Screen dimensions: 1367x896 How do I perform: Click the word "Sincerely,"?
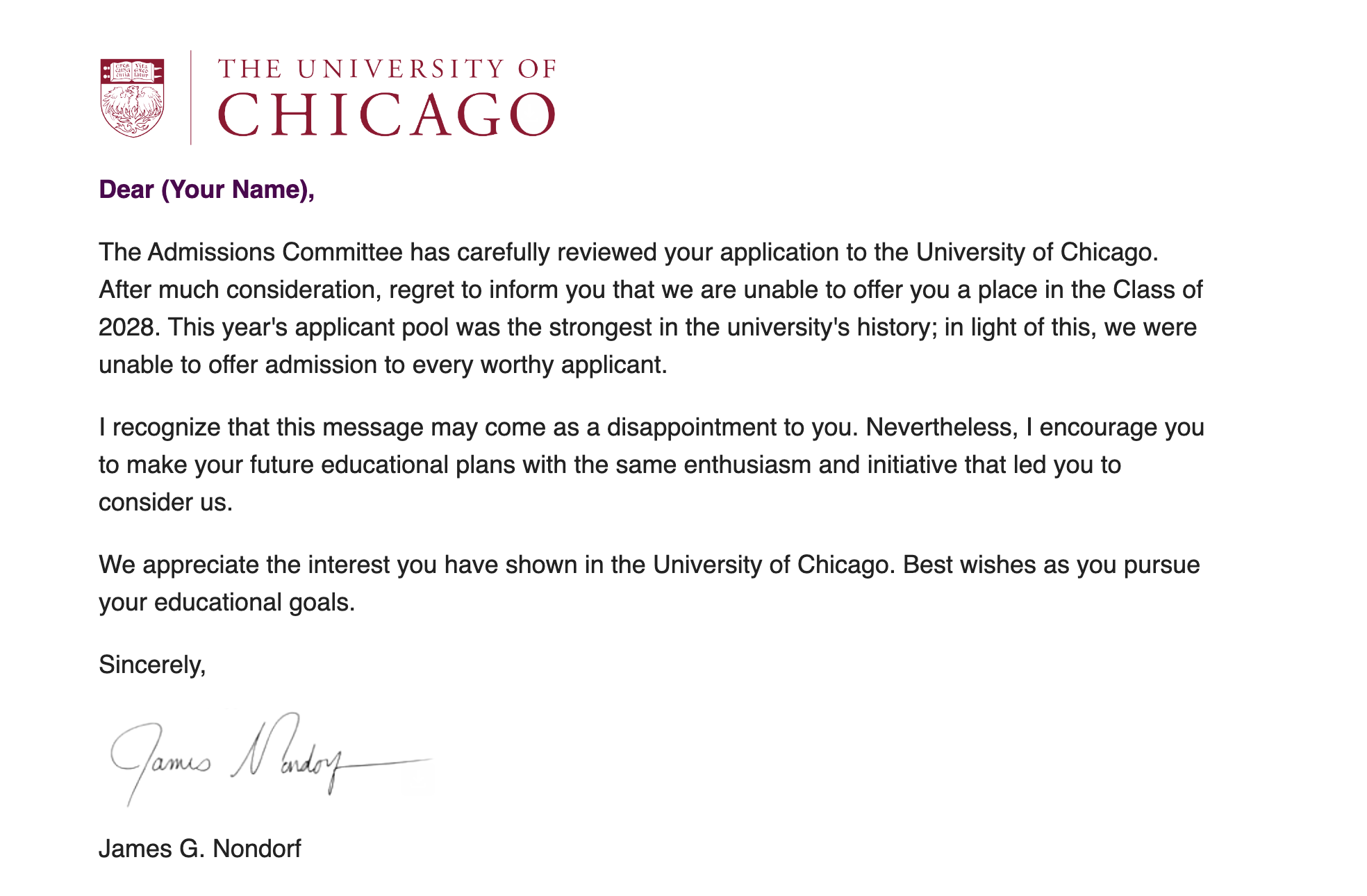point(152,665)
